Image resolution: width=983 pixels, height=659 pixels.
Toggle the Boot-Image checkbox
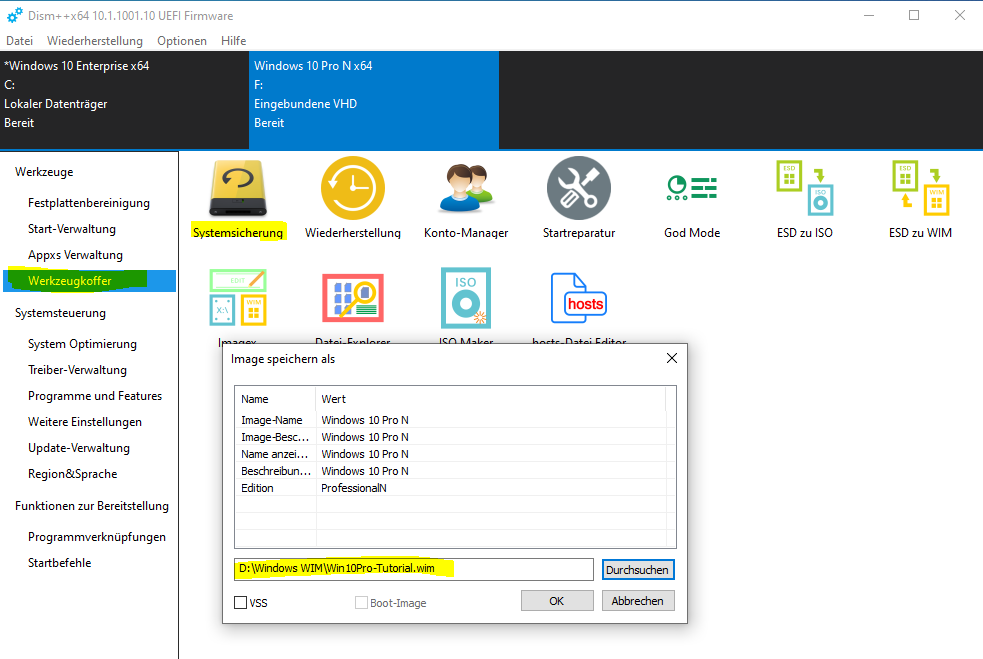361,603
